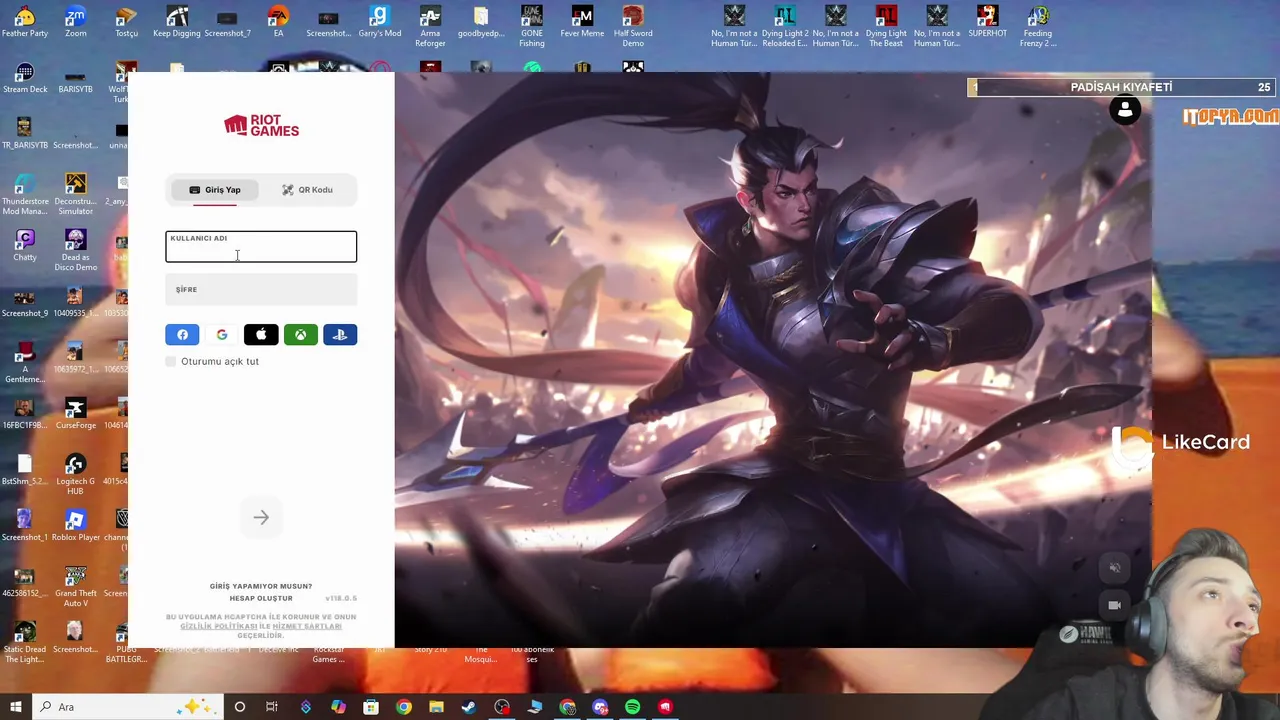Open the Half Sword Demo desktop shortcut
The image size is (1280, 720).
[633, 26]
